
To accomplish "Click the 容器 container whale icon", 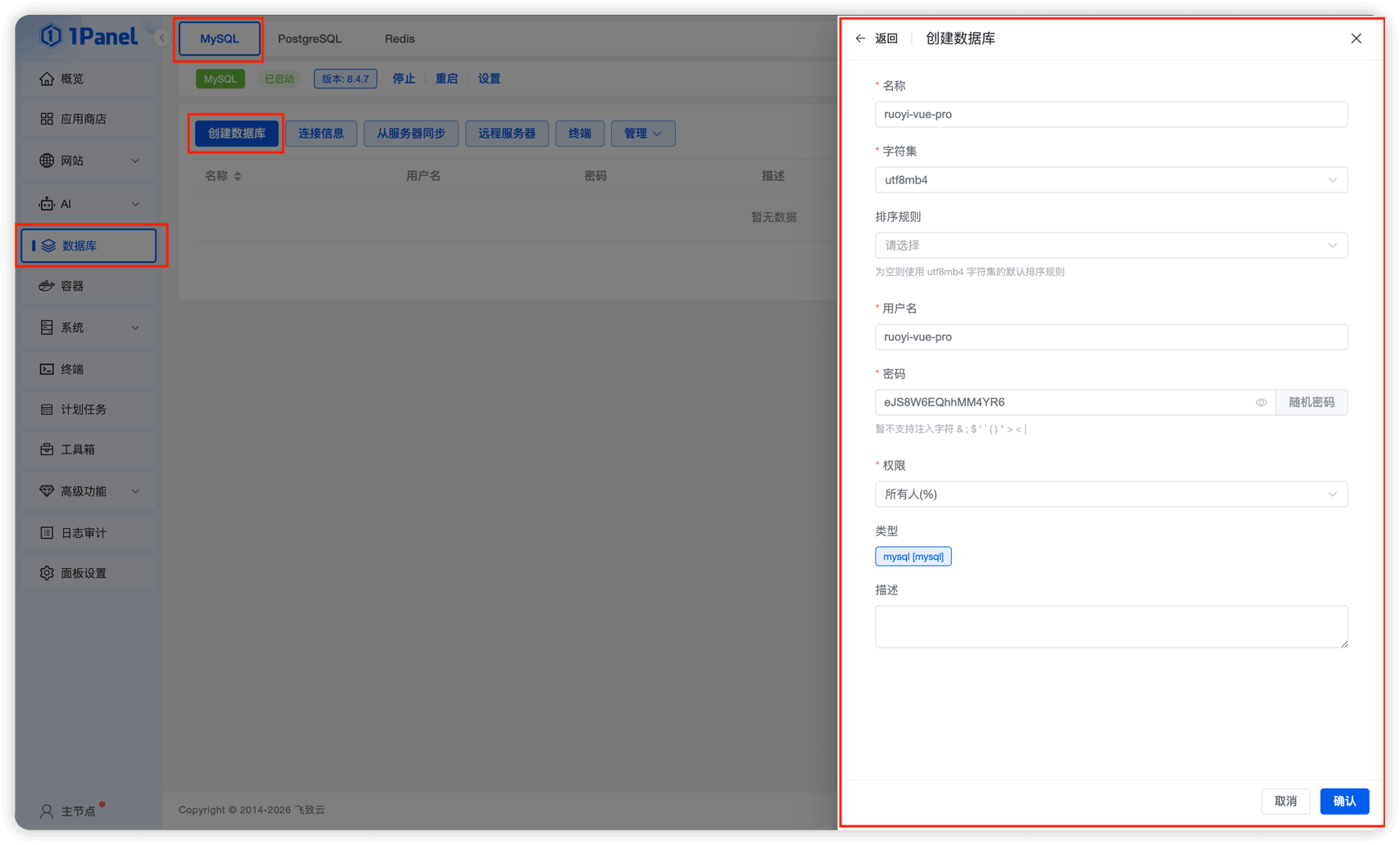I will [47, 286].
